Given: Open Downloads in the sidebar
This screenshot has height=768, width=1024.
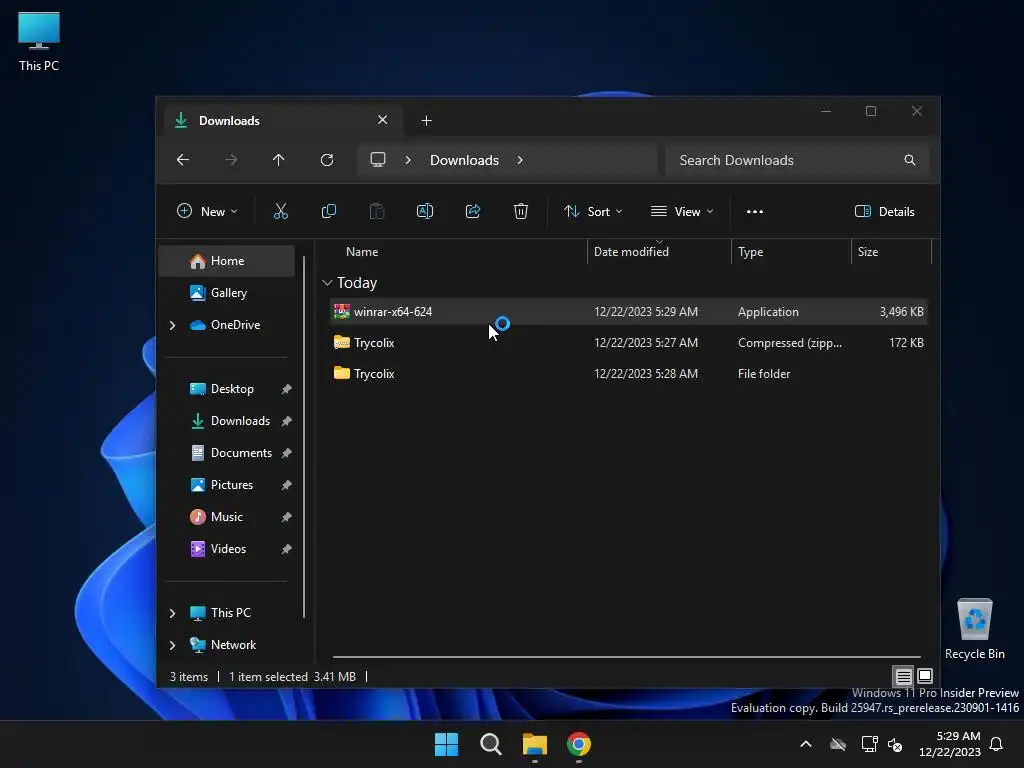Looking at the screenshot, I should click(240, 421).
